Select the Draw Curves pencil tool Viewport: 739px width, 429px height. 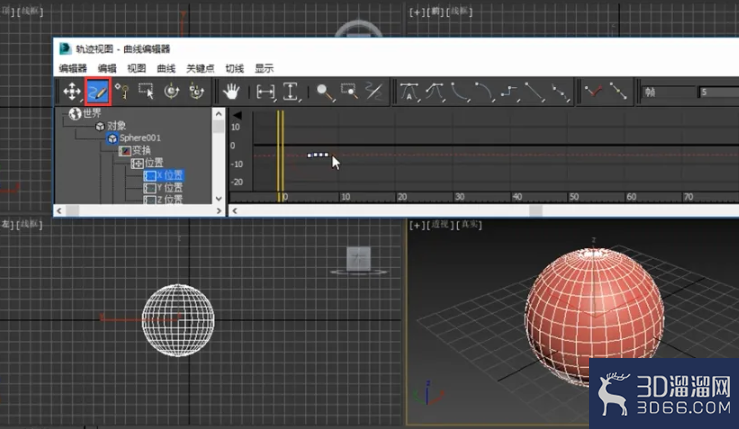98,91
